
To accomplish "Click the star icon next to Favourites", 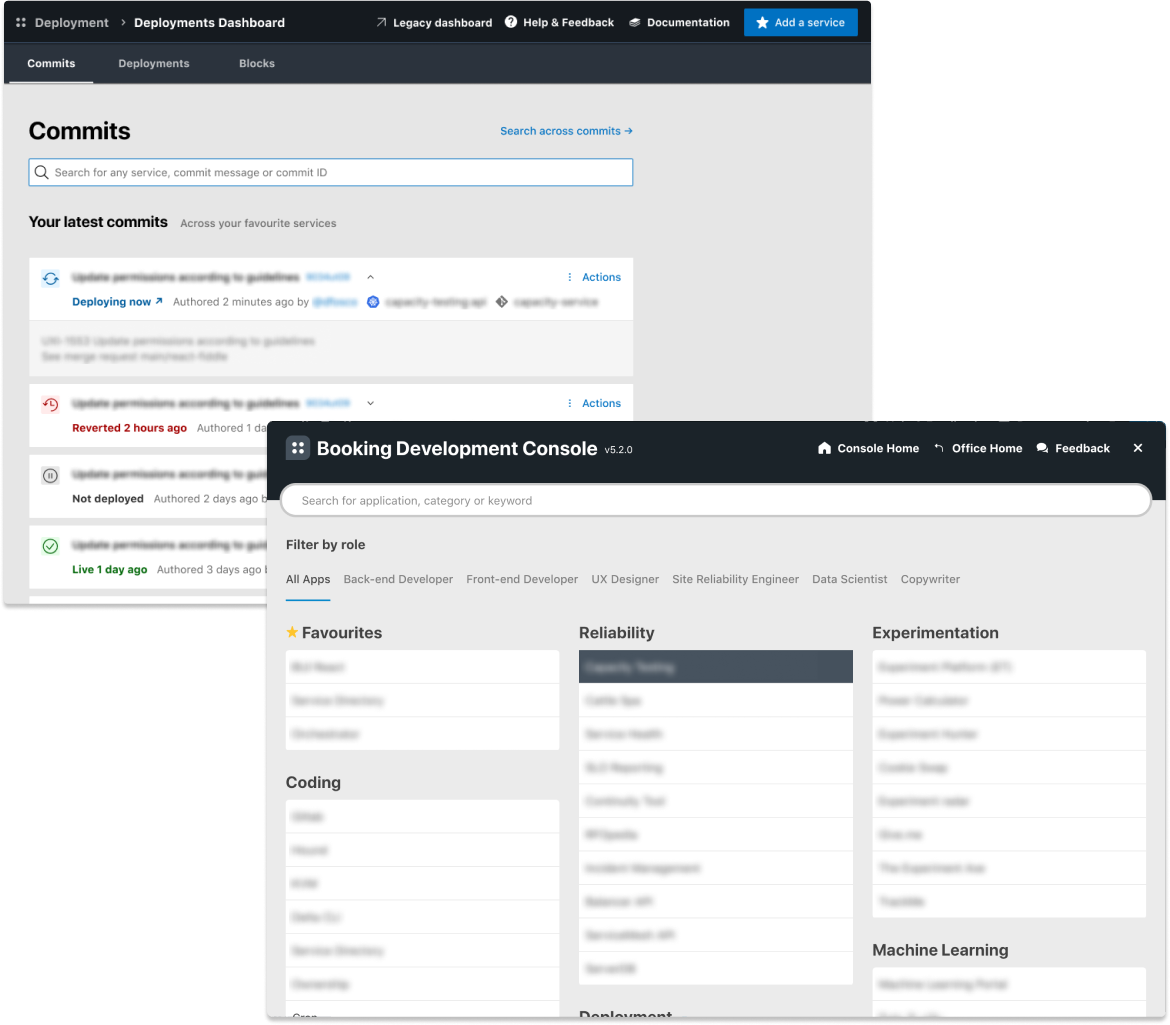I will [292, 632].
